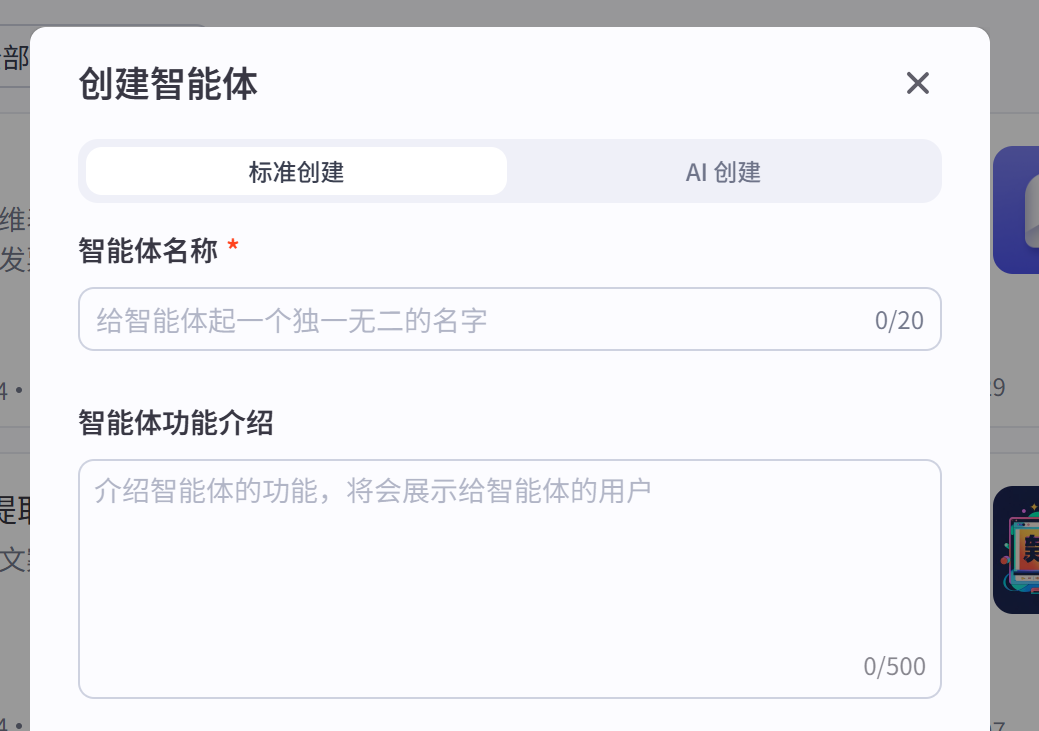The height and width of the screenshot is (731, 1039).
Task: Click the 创建智能体 dialog title
Action: (168, 84)
